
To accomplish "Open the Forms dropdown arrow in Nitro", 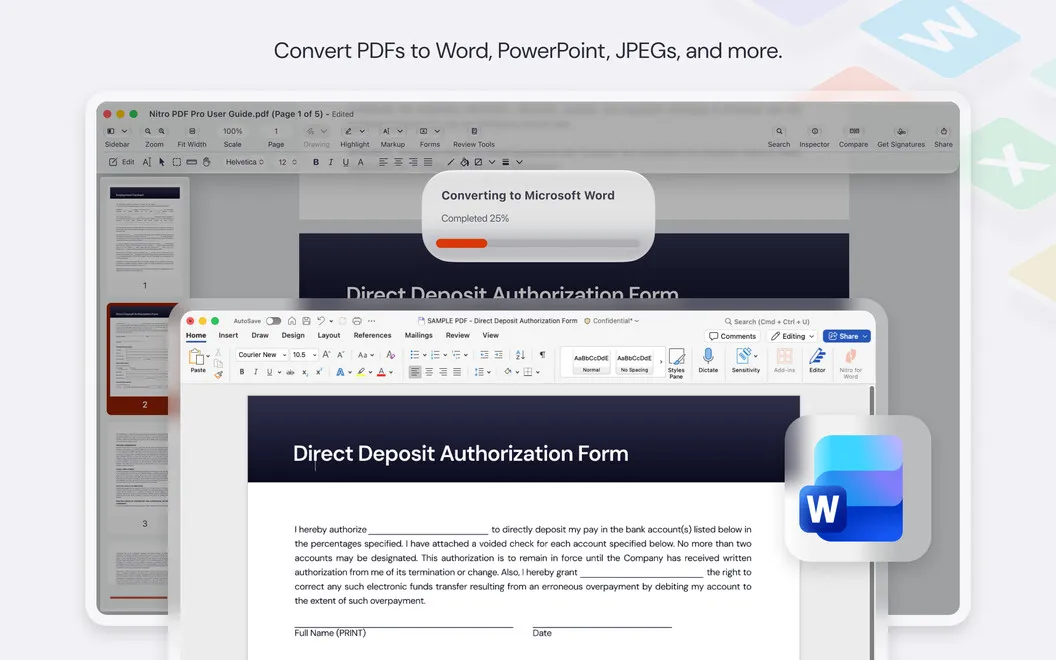I will (x=437, y=131).
